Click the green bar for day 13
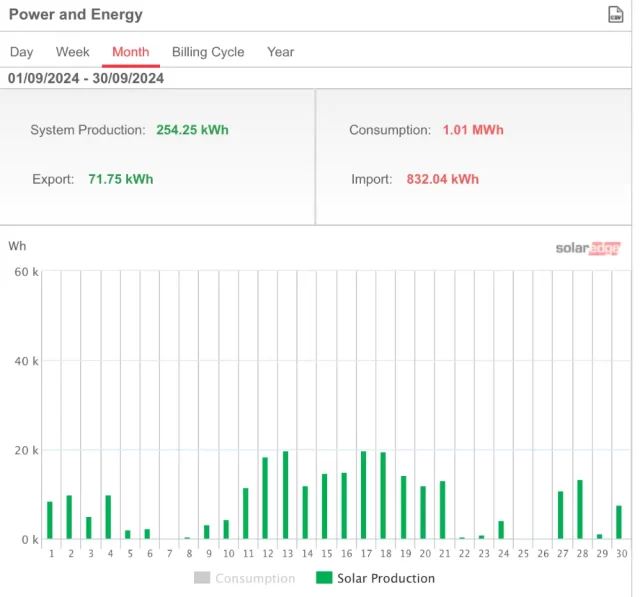Screen dimensions: 640x597 tap(285, 495)
